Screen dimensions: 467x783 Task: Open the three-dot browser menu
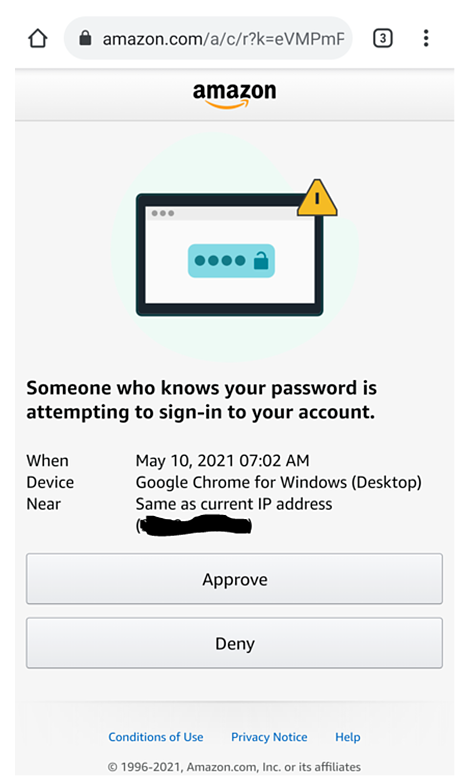coord(426,38)
